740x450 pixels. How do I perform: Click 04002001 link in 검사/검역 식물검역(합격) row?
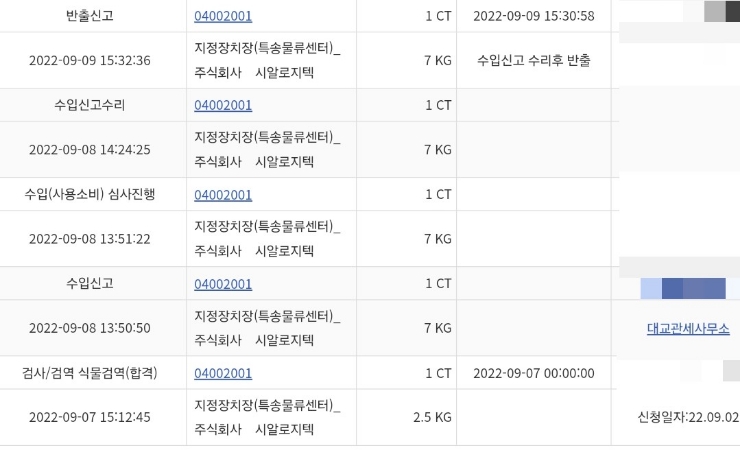(x=223, y=373)
